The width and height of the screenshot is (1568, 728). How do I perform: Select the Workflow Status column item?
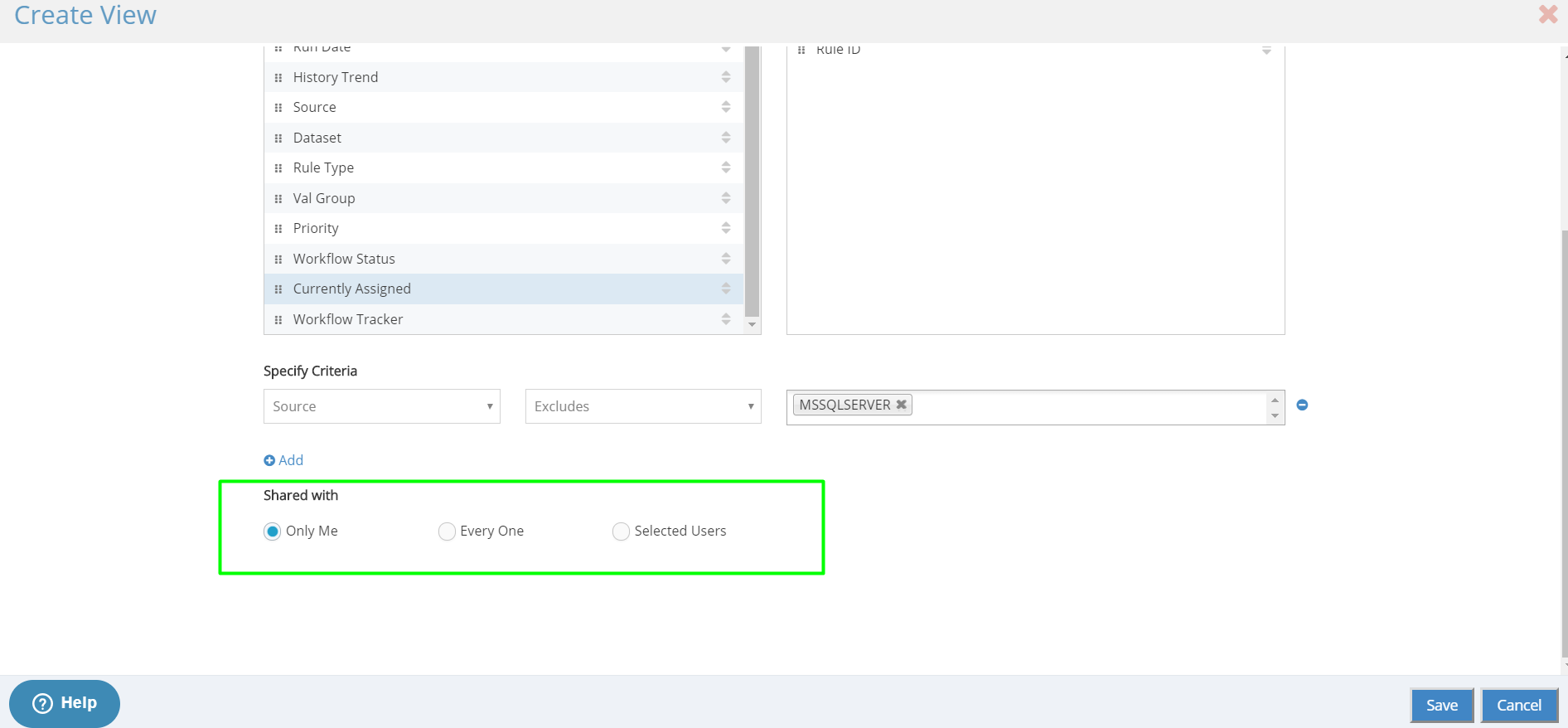point(504,259)
